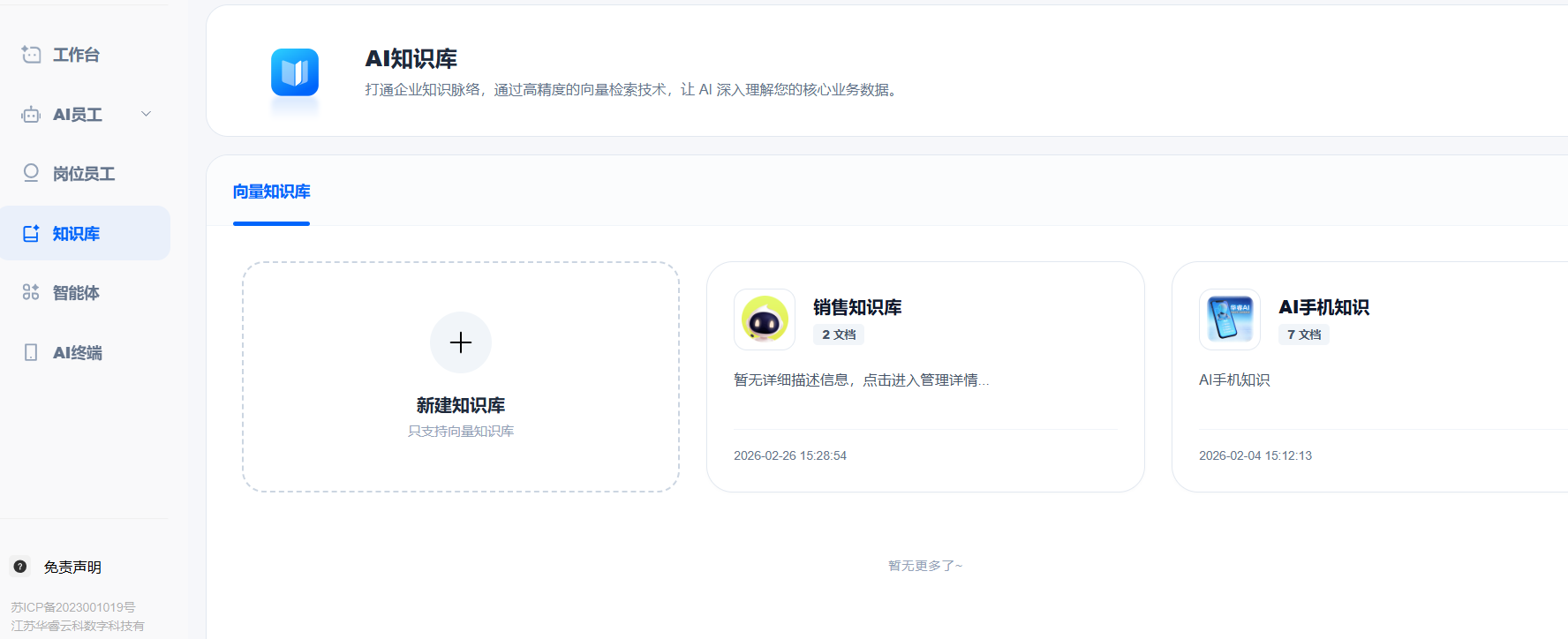The width and height of the screenshot is (1568, 639).
Task: Click the 7 文档 badge
Action: (1304, 335)
